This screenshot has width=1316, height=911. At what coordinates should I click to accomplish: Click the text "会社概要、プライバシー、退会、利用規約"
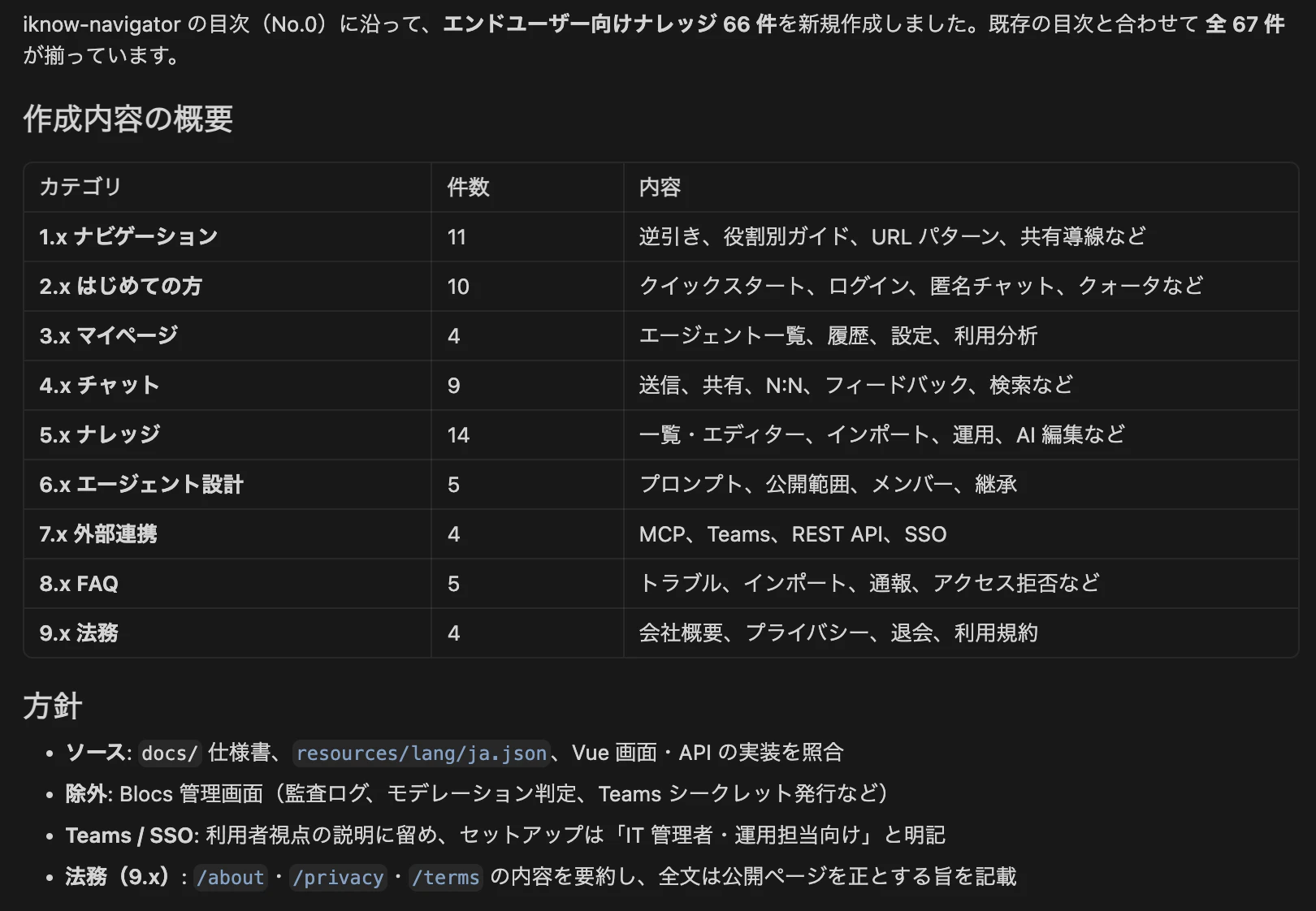(x=838, y=633)
